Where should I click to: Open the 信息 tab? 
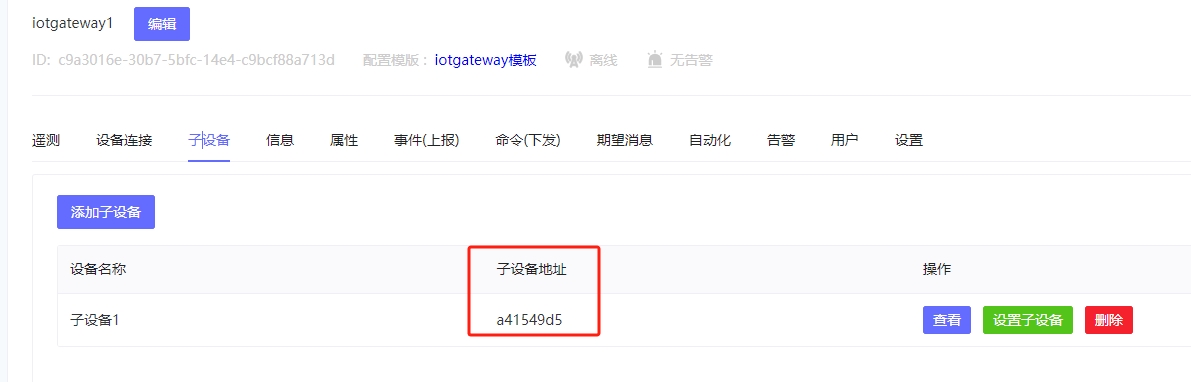(280, 140)
